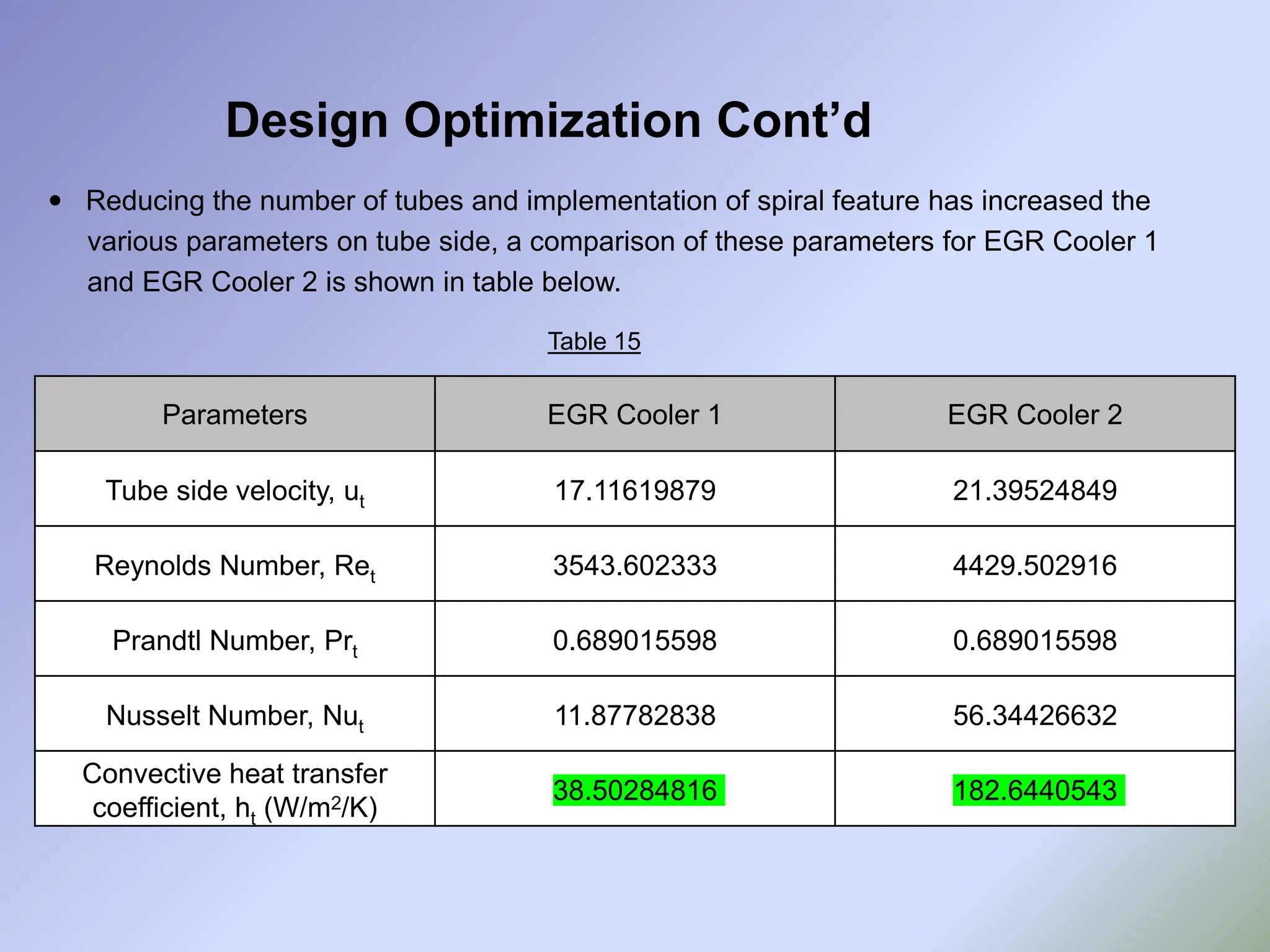Click highlighted value 182.6440543
1270x952 pixels.
pyautogui.click(x=1039, y=790)
